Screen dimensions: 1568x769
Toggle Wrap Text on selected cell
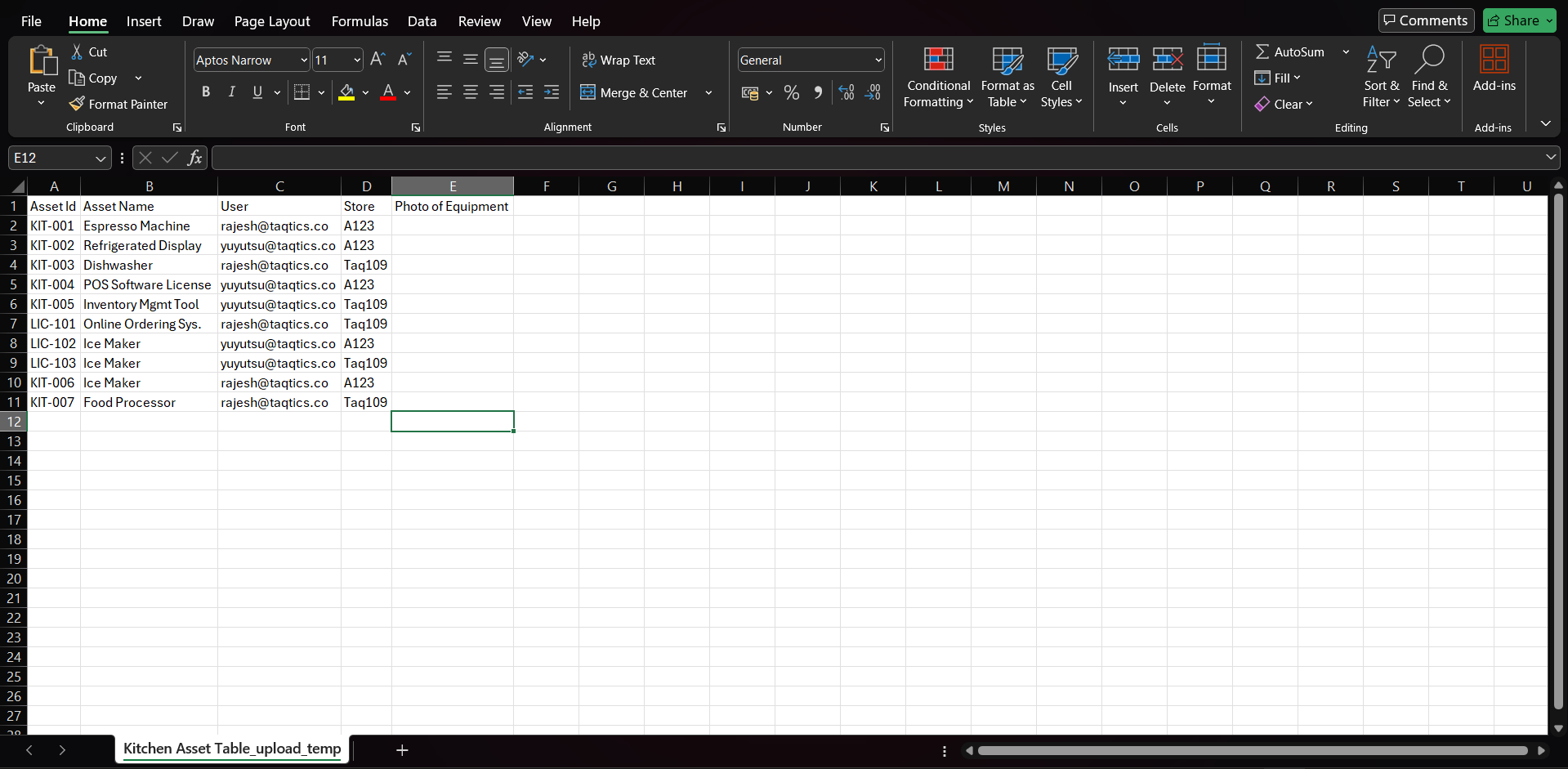(x=619, y=60)
